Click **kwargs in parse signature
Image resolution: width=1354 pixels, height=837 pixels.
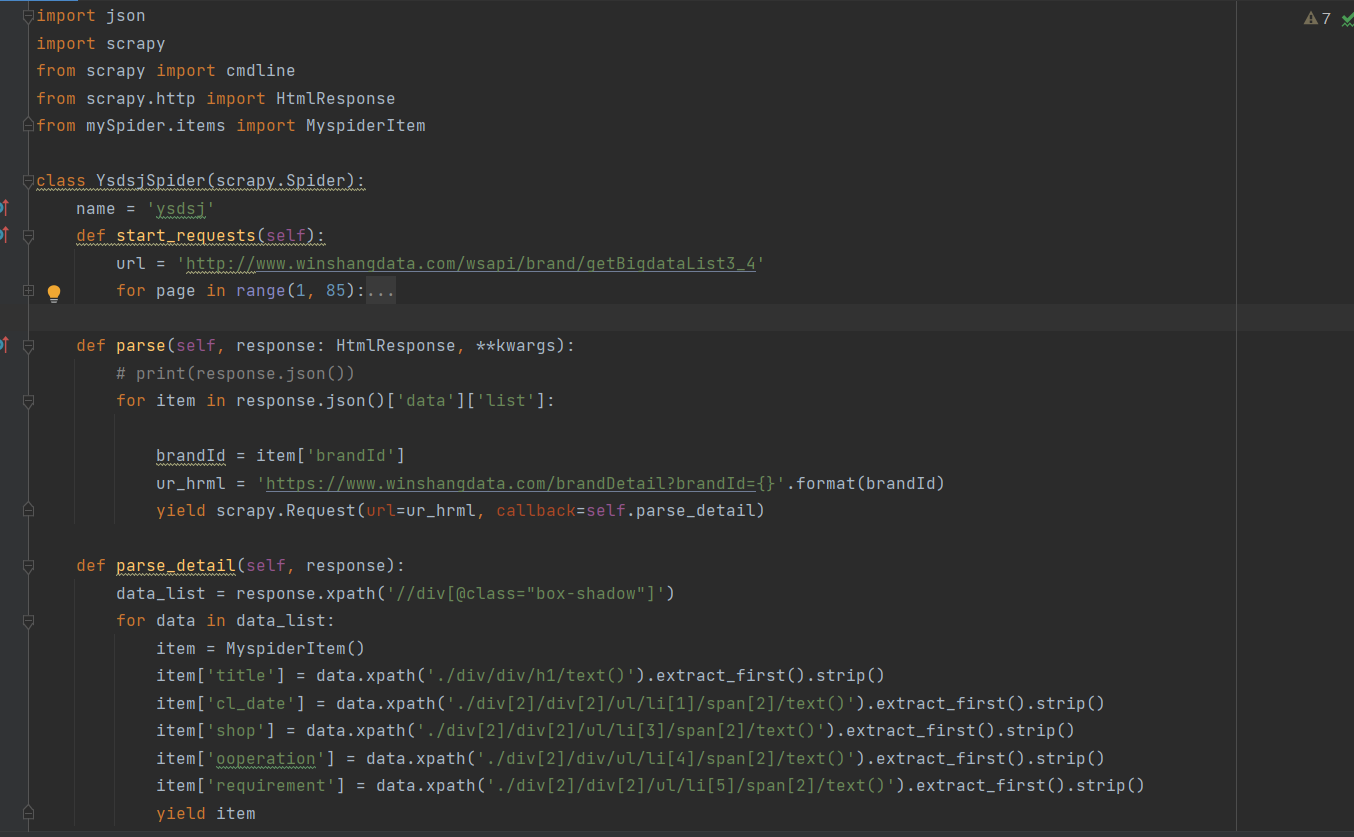[515, 346]
